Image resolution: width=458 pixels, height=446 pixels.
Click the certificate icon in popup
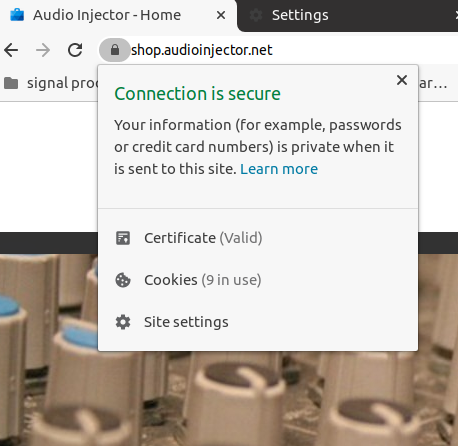click(x=123, y=238)
